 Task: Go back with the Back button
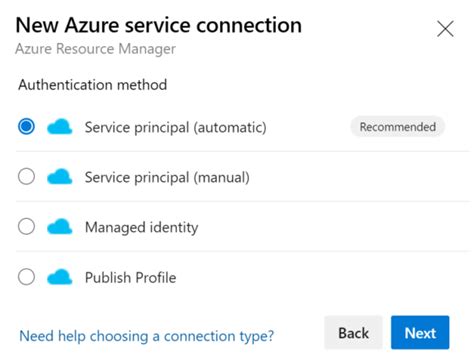click(353, 333)
